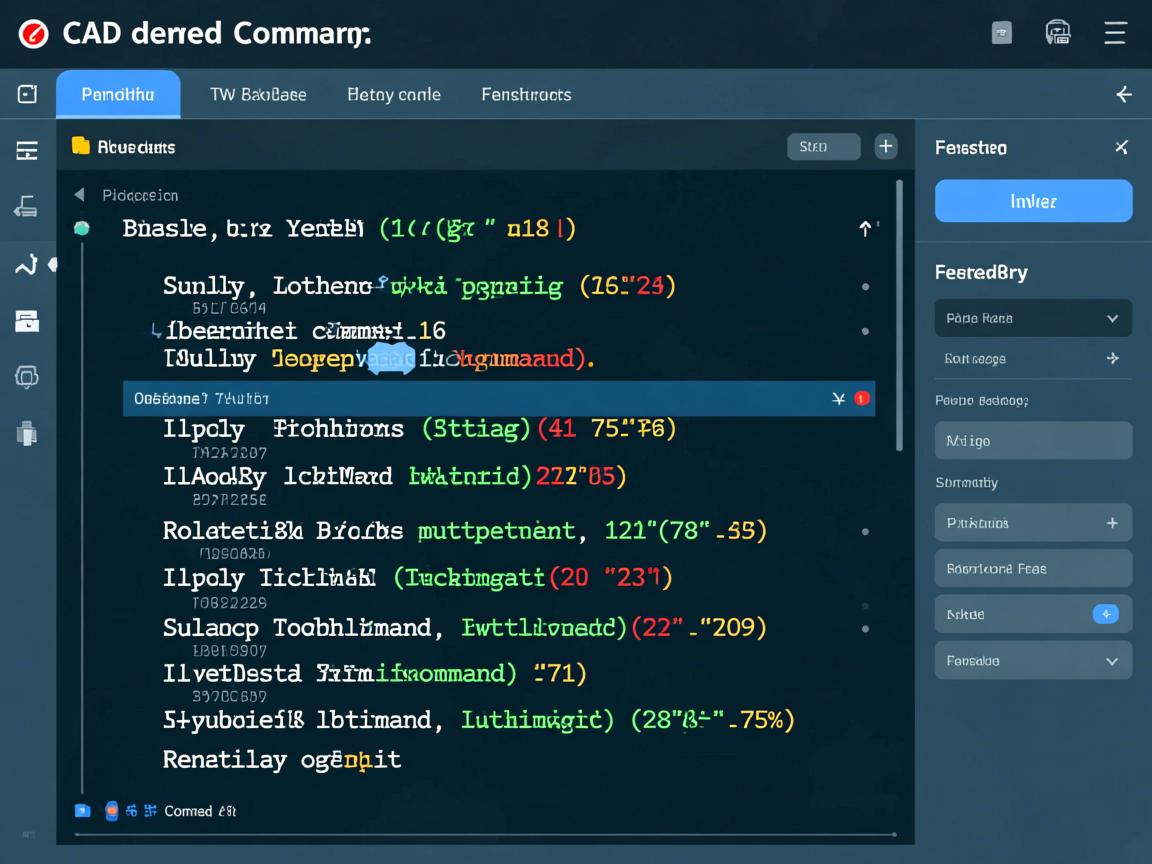This screenshot has width=1152, height=864.
Task: Click the list icon in left sidebar
Action: coord(27,151)
